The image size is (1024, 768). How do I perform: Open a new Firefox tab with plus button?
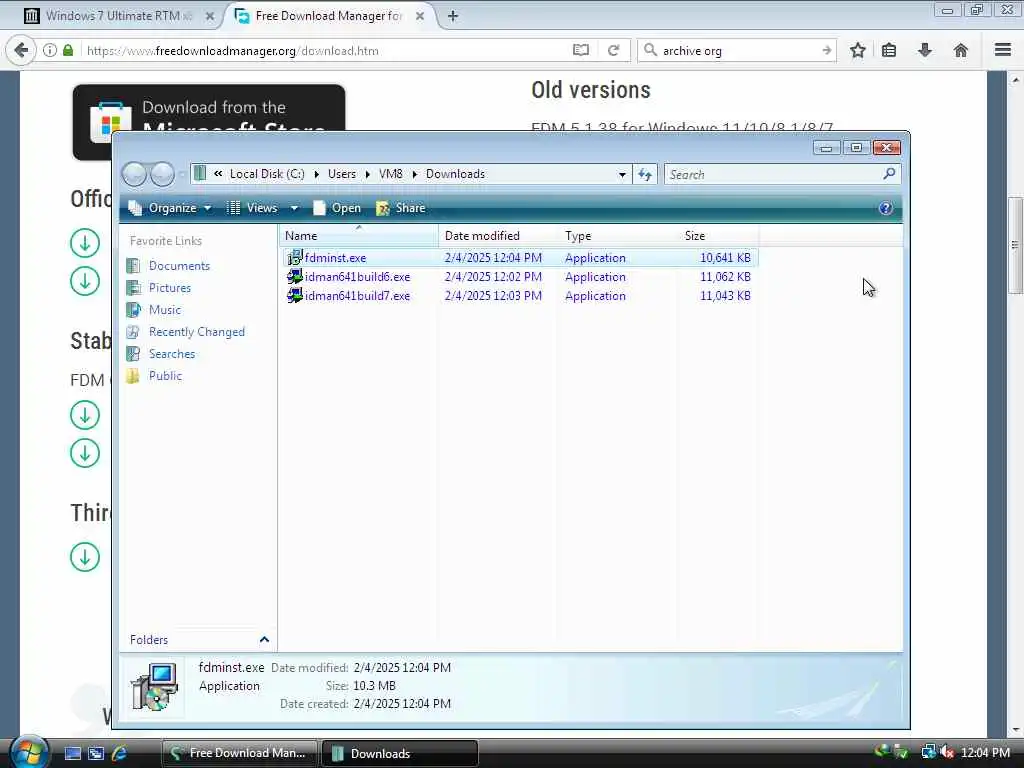[x=453, y=16]
